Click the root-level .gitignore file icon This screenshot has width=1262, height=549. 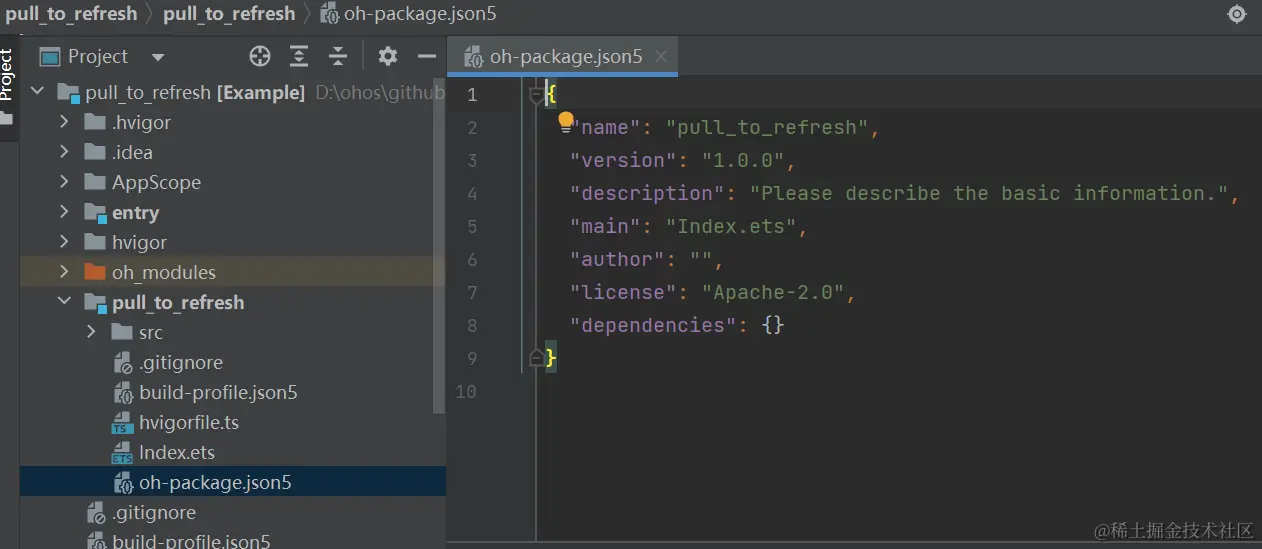coord(96,513)
